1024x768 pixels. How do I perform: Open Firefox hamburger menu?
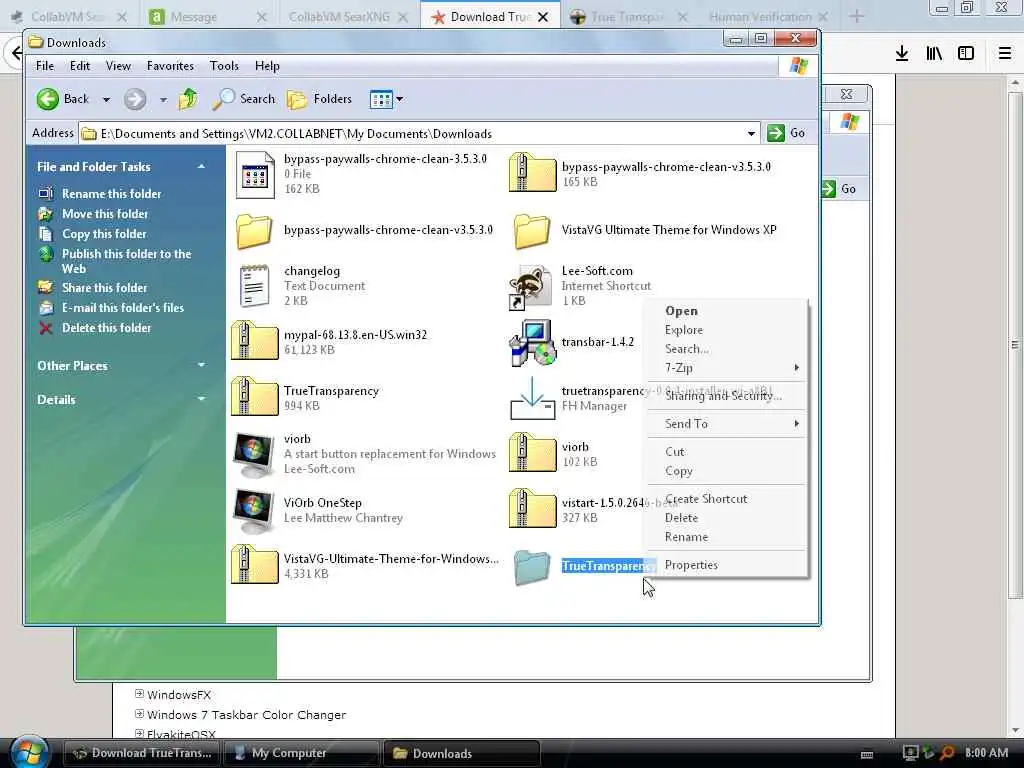1005,53
